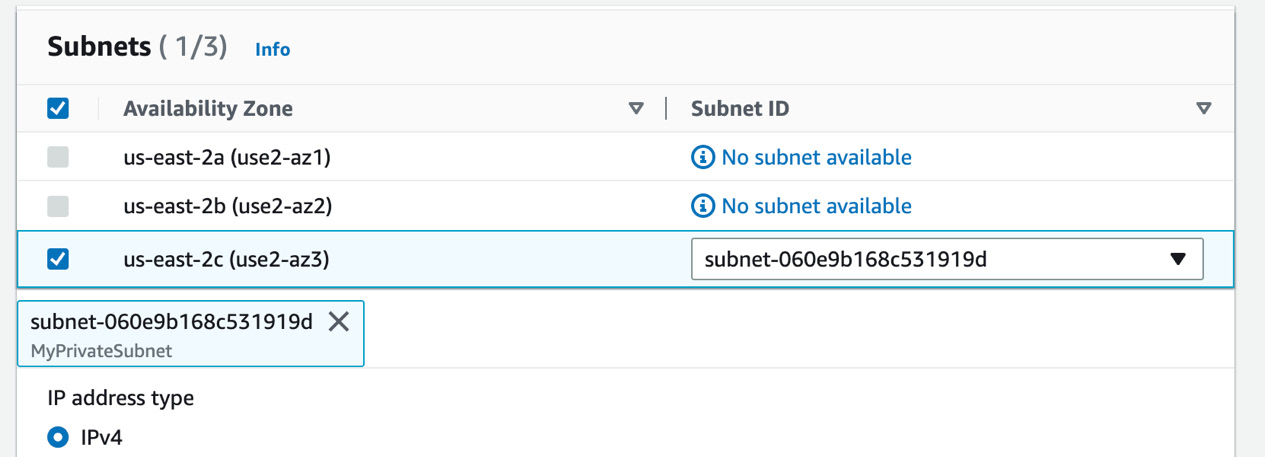Viewport: 1265px width, 457px height.
Task: Click the dropdown arrow on subnet selector
Action: [1178, 259]
